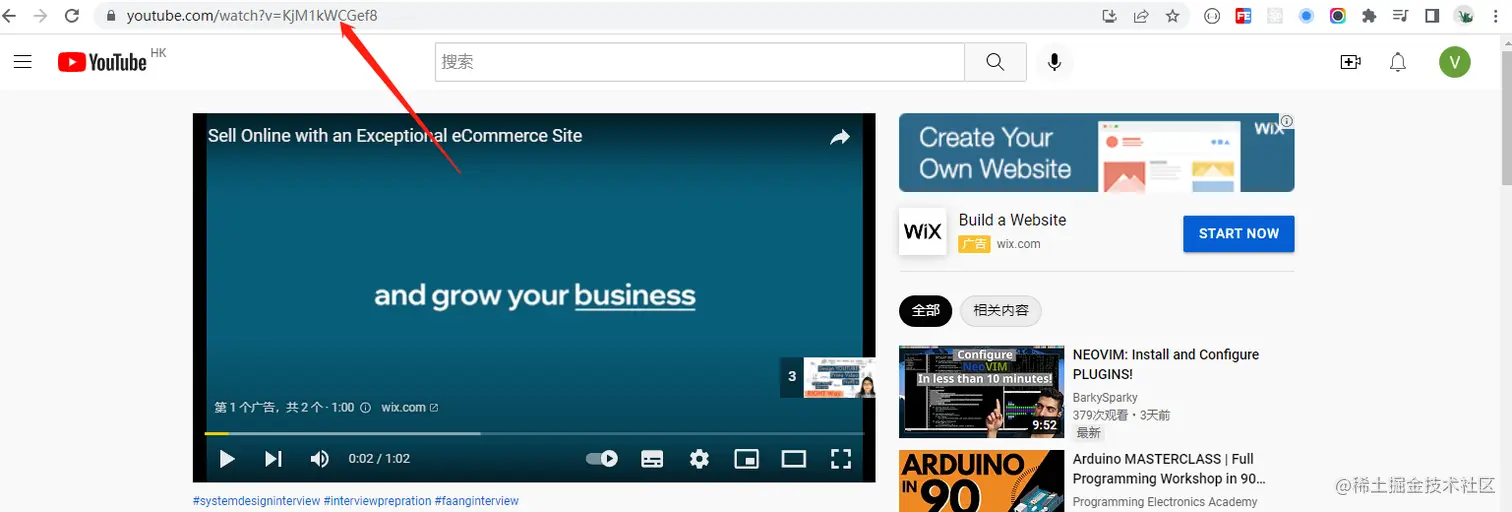The image size is (1512, 512).
Task: Open ad info icon on Wix banner
Action: pyautogui.click(x=1287, y=121)
